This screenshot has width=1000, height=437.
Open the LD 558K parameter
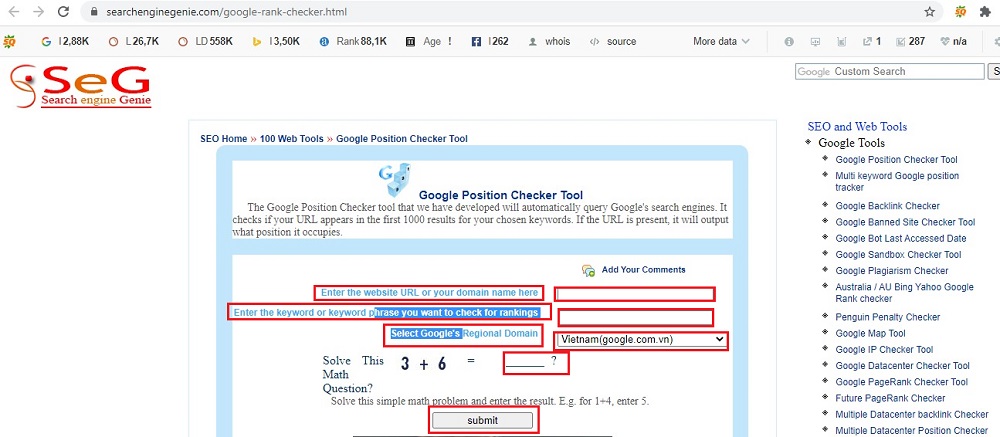pyautogui.click(x=205, y=41)
